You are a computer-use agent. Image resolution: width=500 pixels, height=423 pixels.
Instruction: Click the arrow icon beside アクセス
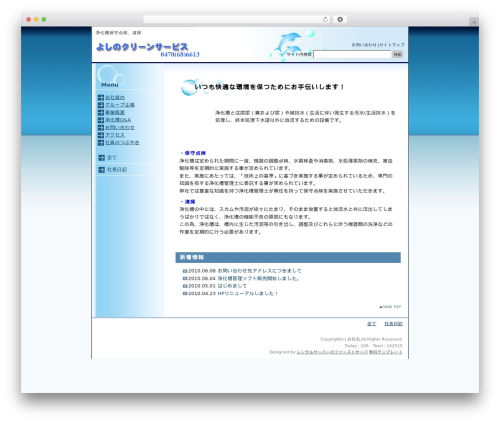coord(101,135)
